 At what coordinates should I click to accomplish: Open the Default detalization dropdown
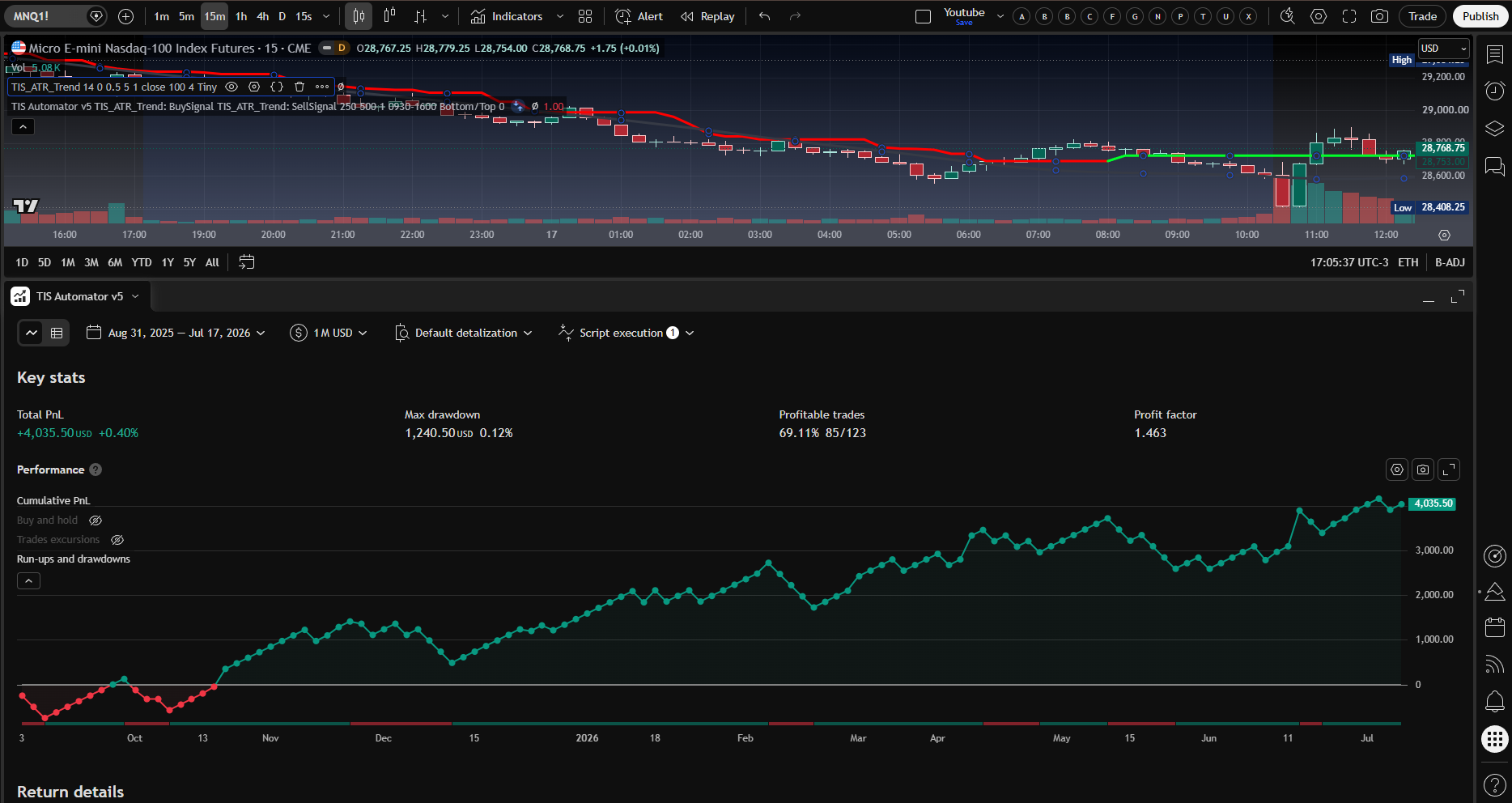click(x=463, y=333)
